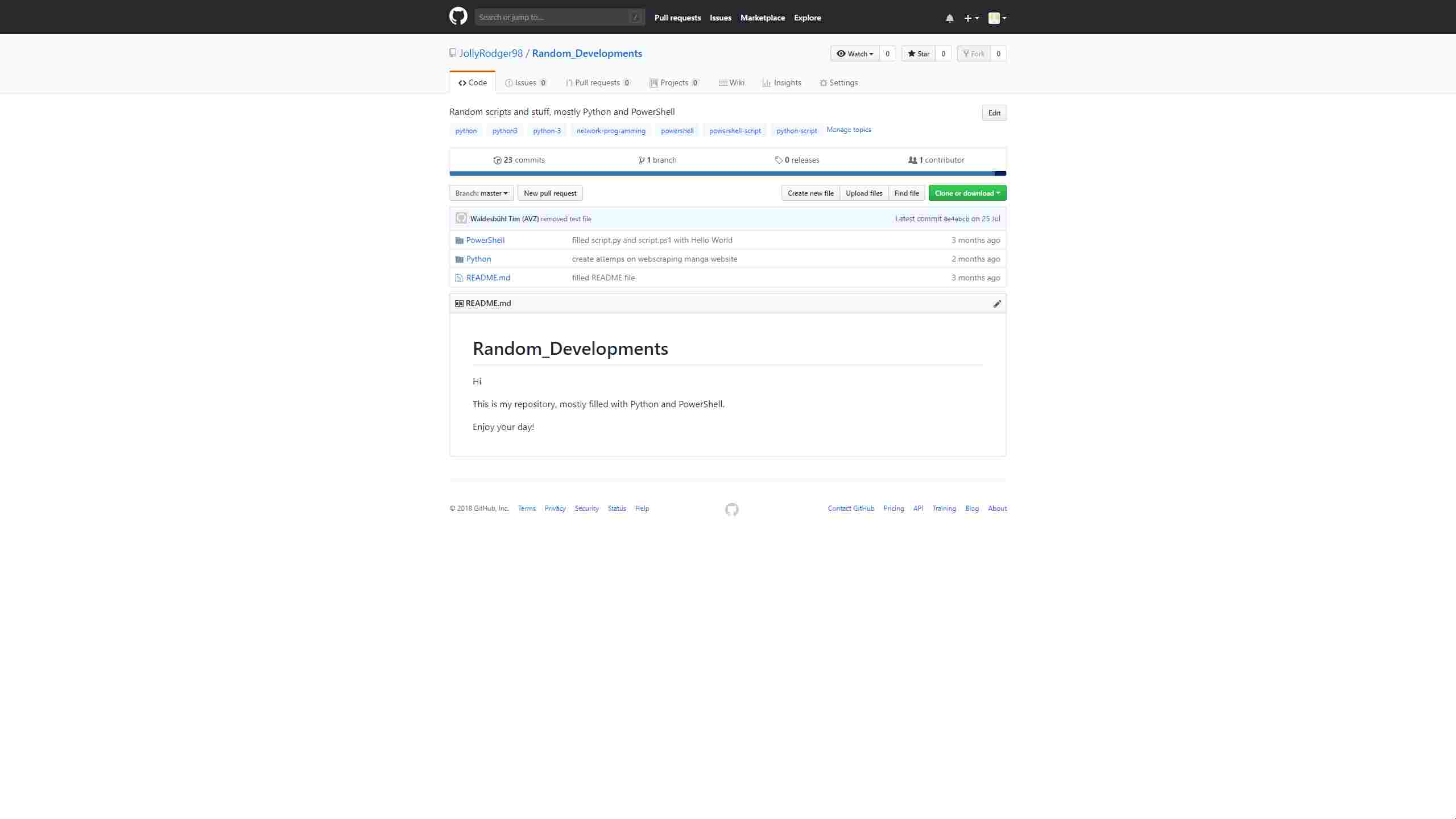Click Find file
Viewport: 1456px width, 819px height.
[x=907, y=193]
